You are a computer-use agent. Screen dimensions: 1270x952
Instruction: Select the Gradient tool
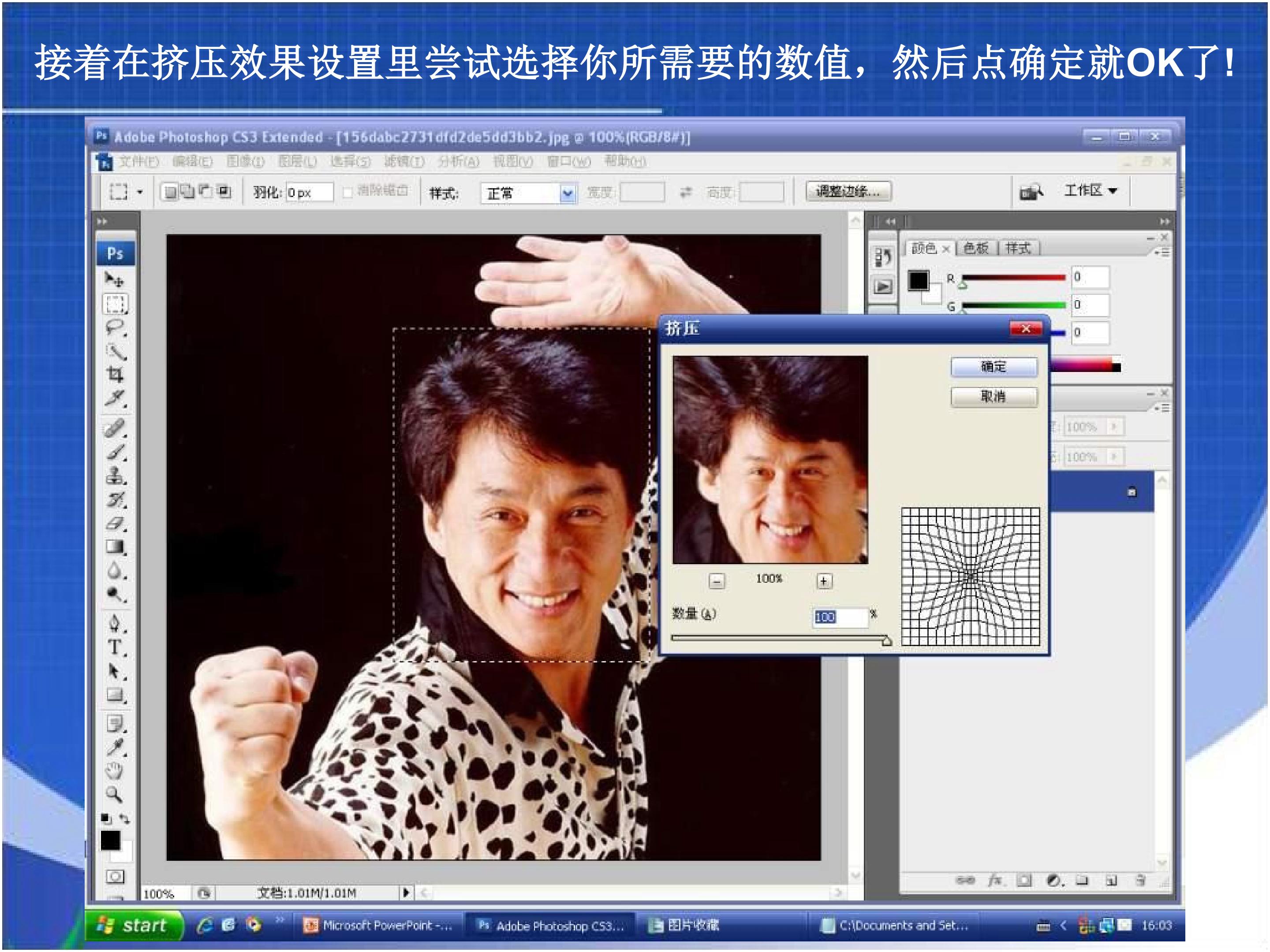115,547
